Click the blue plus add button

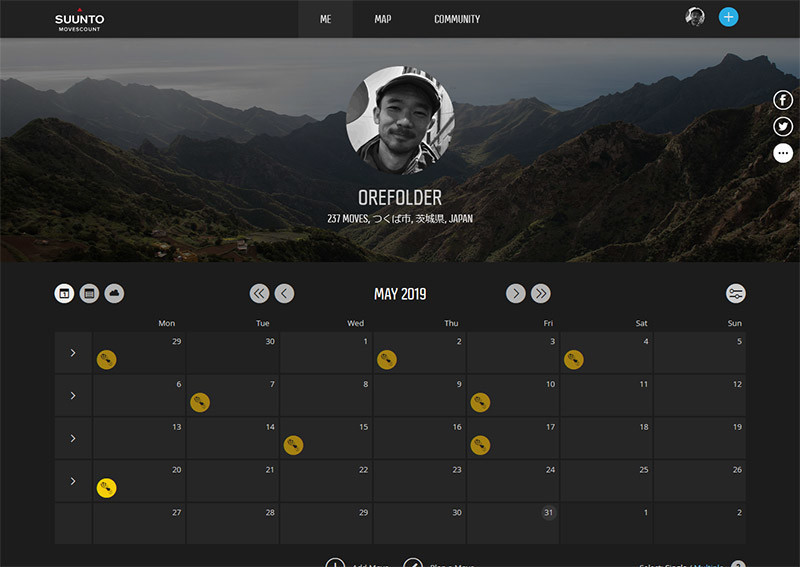tap(728, 17)
